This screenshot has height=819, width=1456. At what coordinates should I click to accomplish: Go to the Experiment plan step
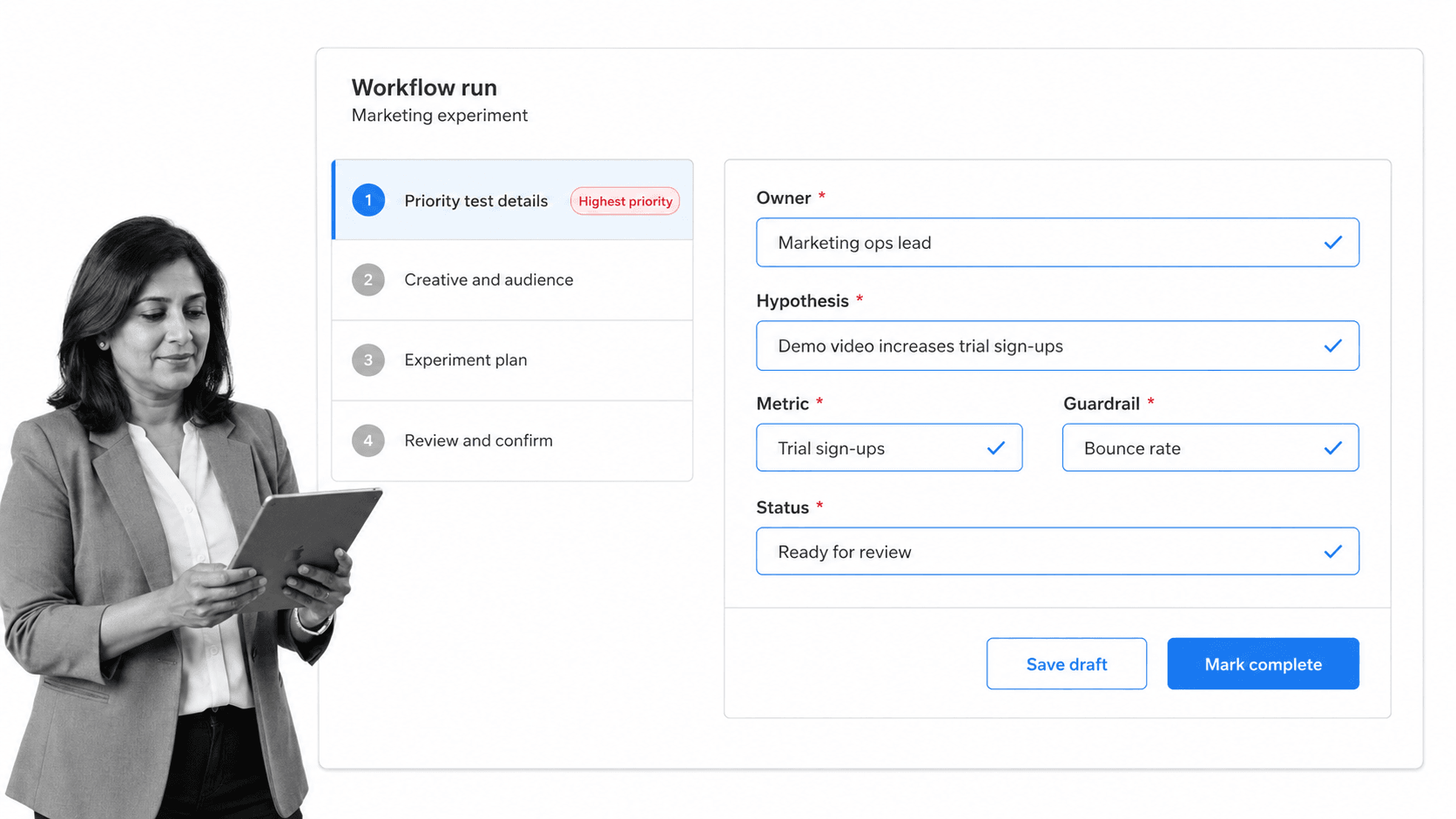click(x=513, y=360)
